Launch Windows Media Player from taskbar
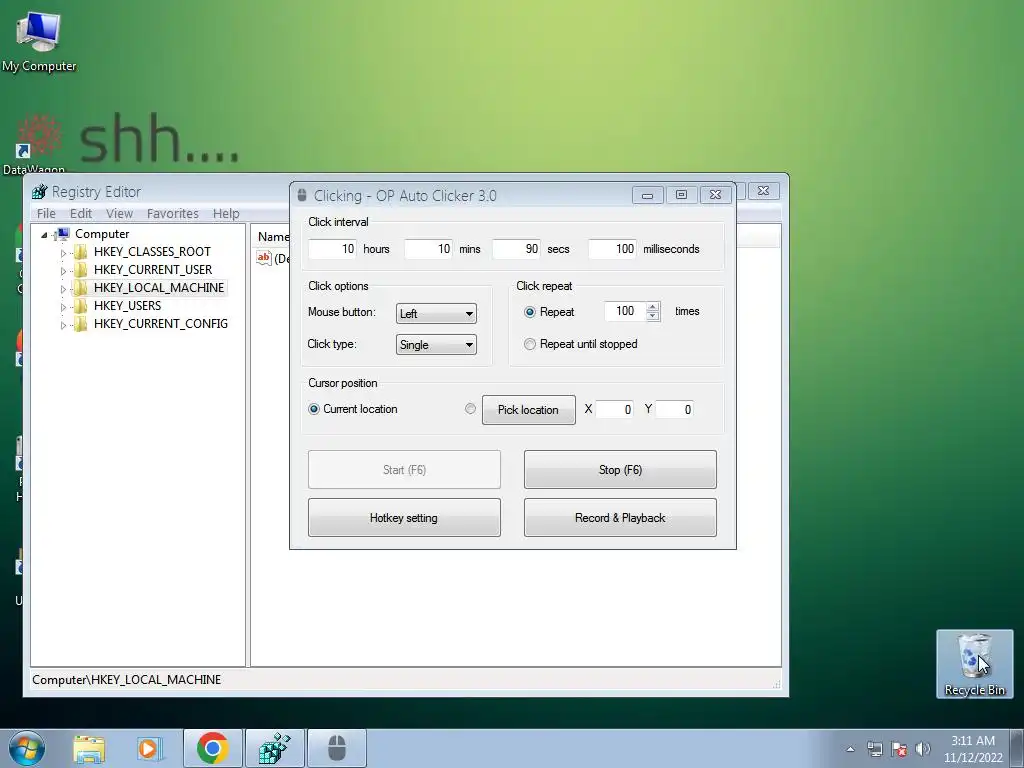 (x=150, y=748)
